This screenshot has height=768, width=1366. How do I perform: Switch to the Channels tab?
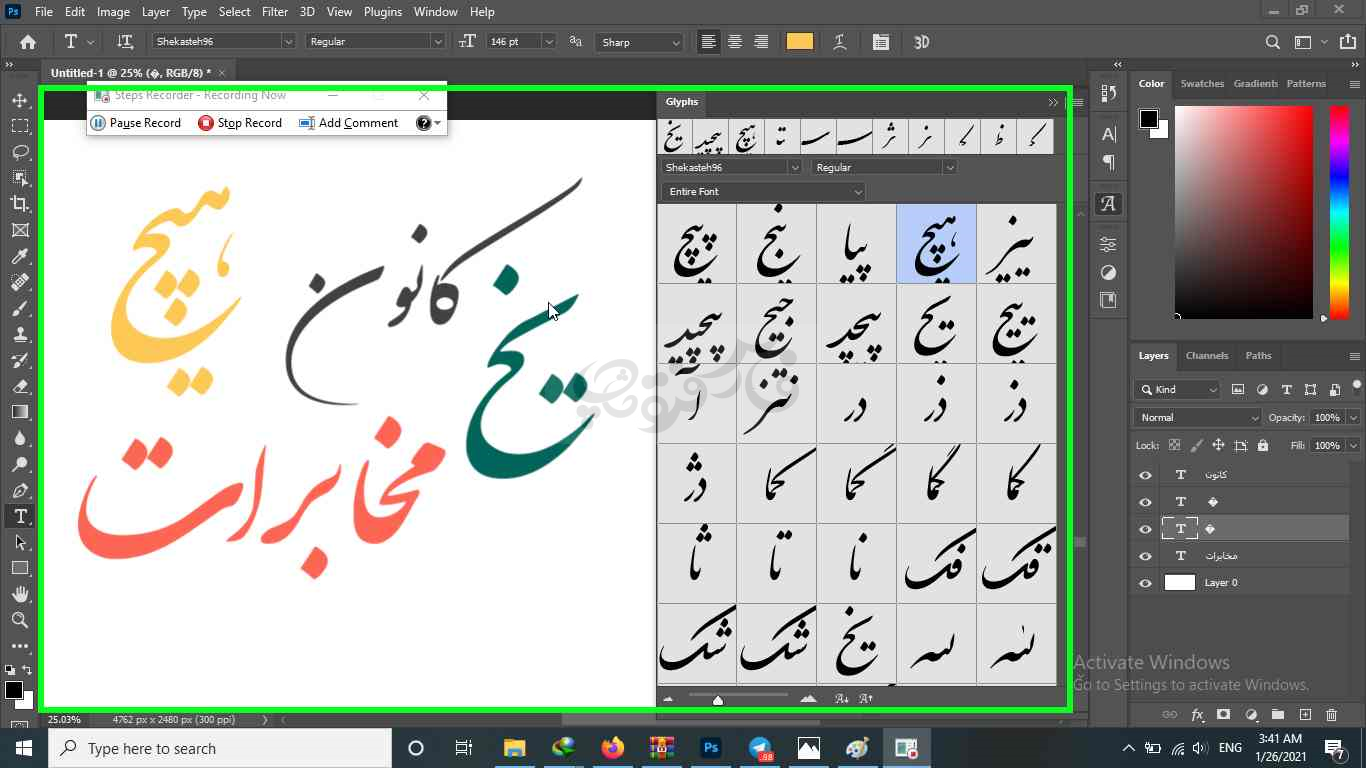point(1206,356)
